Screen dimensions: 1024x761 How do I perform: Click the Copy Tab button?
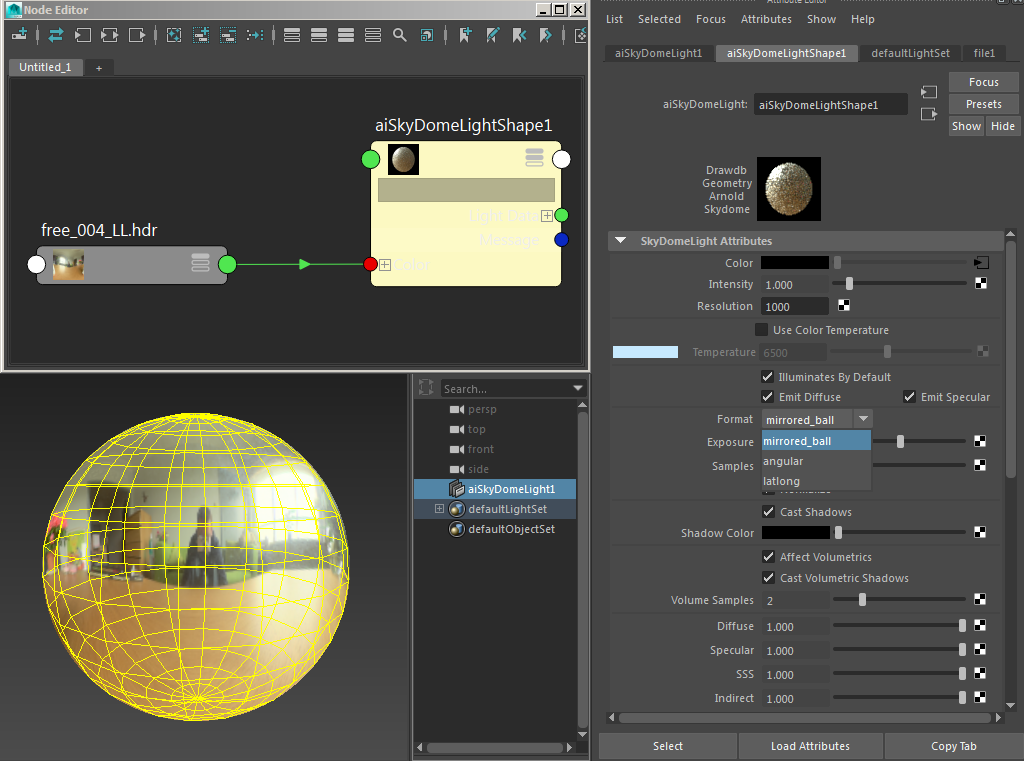(x=953, y=746)
